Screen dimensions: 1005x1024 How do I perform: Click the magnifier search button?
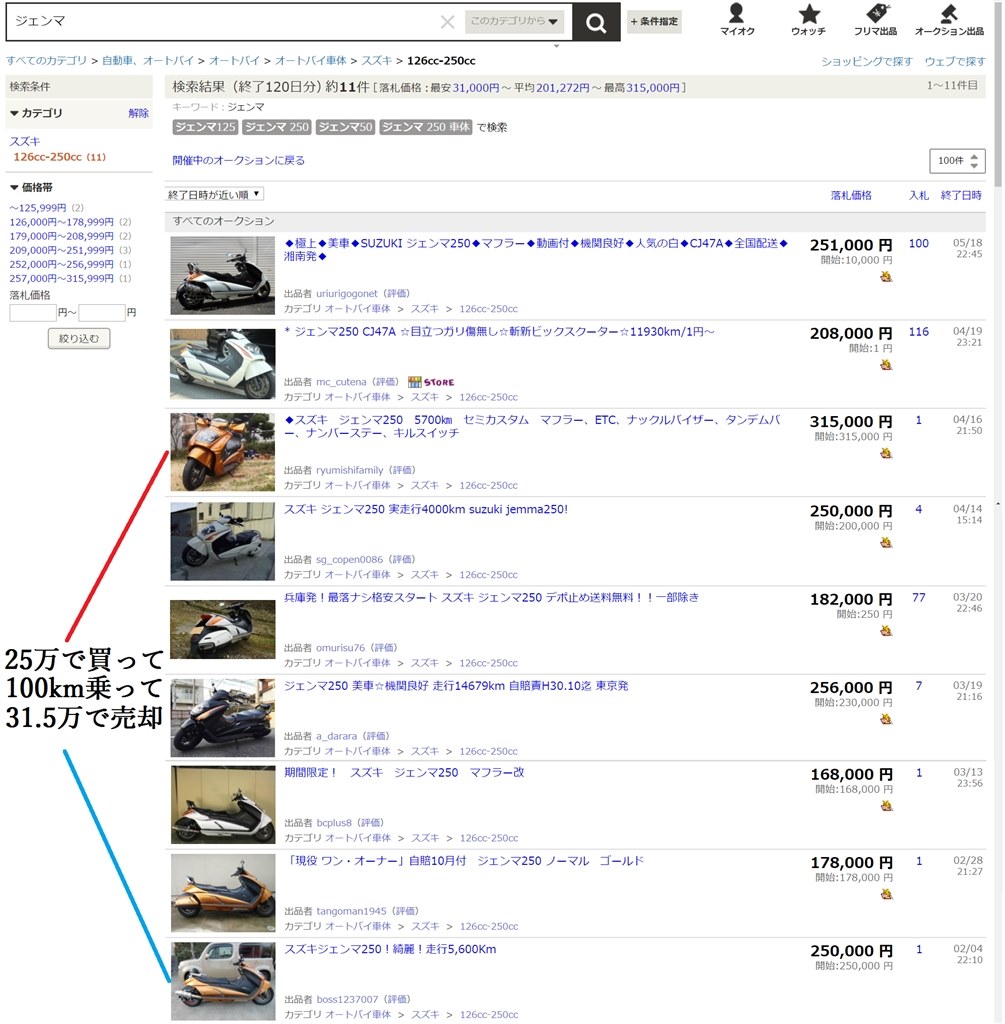[596, 22]
